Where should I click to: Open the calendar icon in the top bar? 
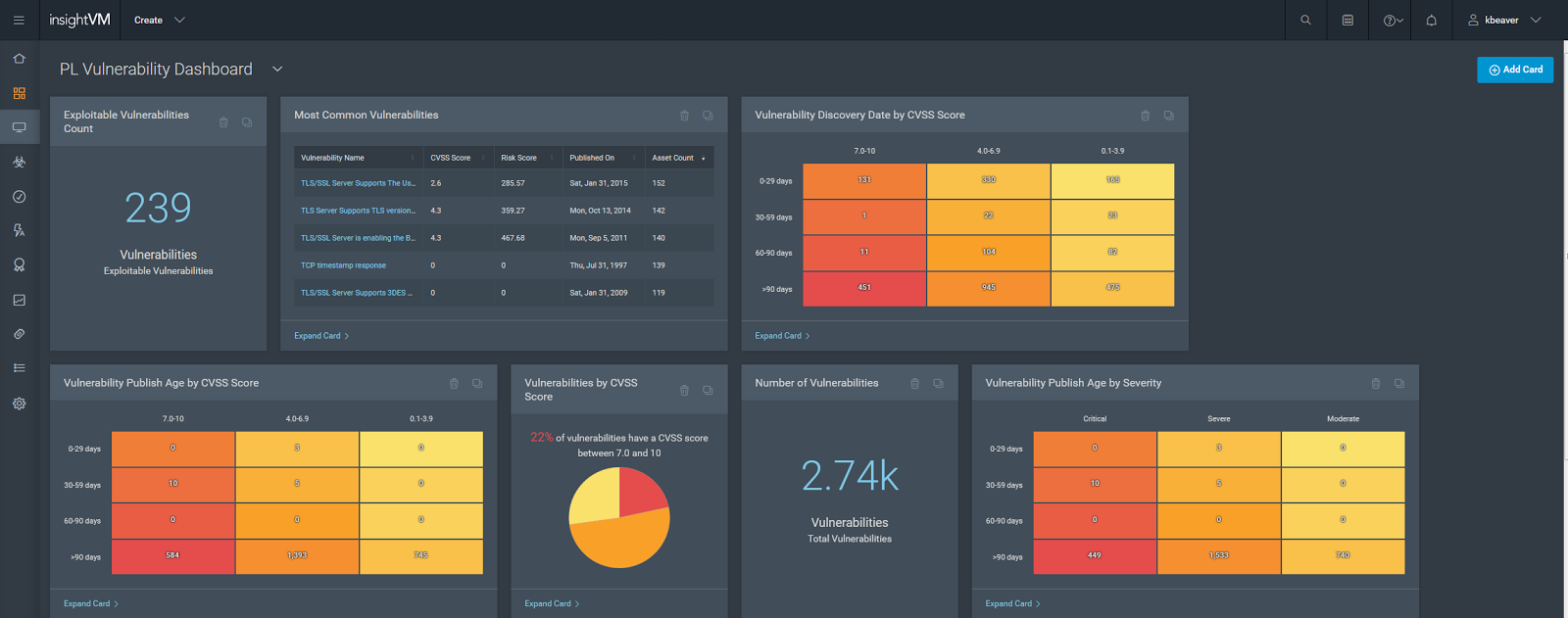point(1347,20)
